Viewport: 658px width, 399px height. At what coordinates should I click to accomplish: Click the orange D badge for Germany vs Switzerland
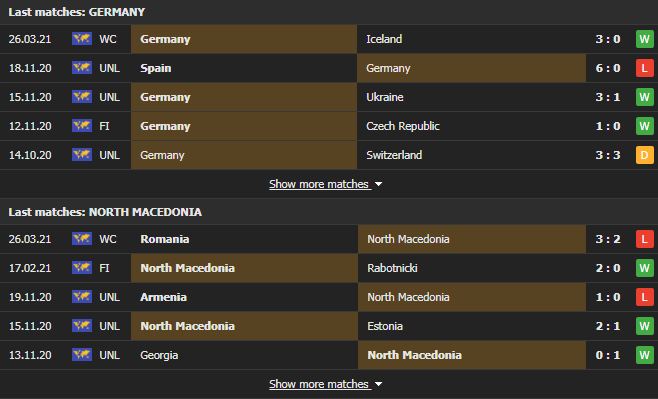pyautogui.click(x=645, y=155)
